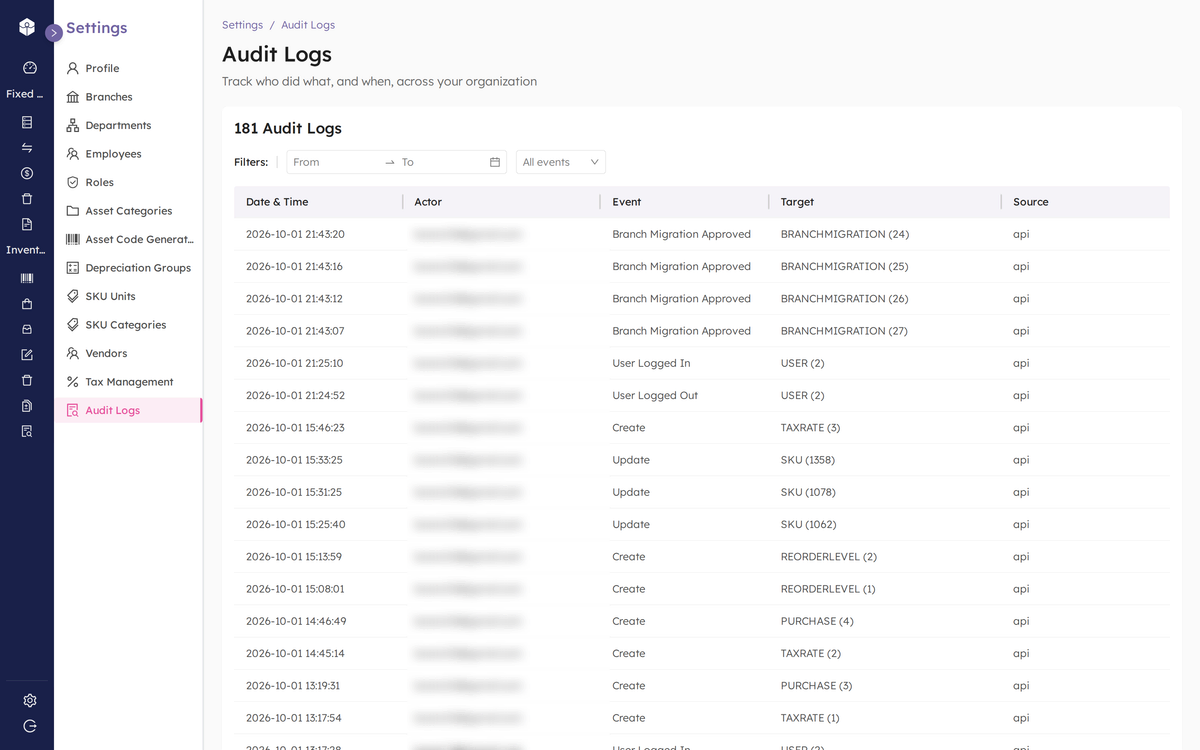Open Depreciation Groups settings
This screenshot has width=1200, height=750.
[x=128, y=268]
